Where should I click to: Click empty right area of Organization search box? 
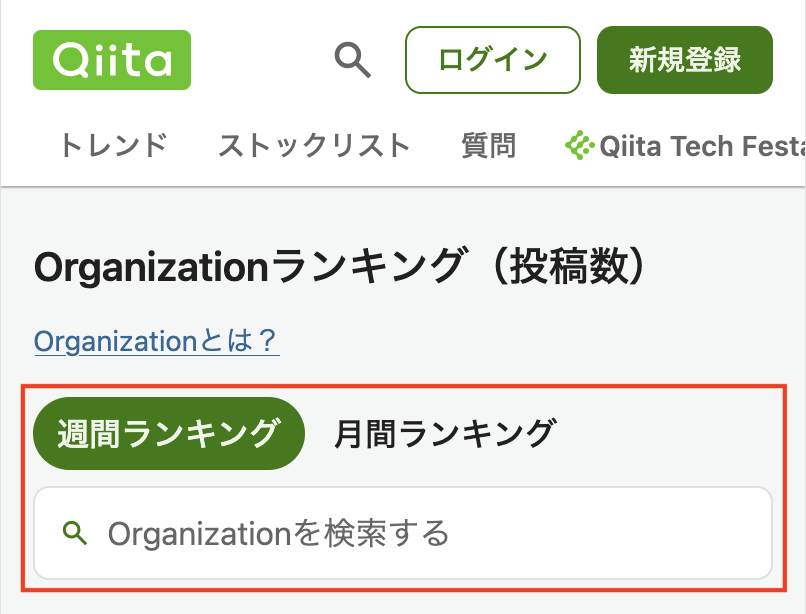tap(612, 533)
